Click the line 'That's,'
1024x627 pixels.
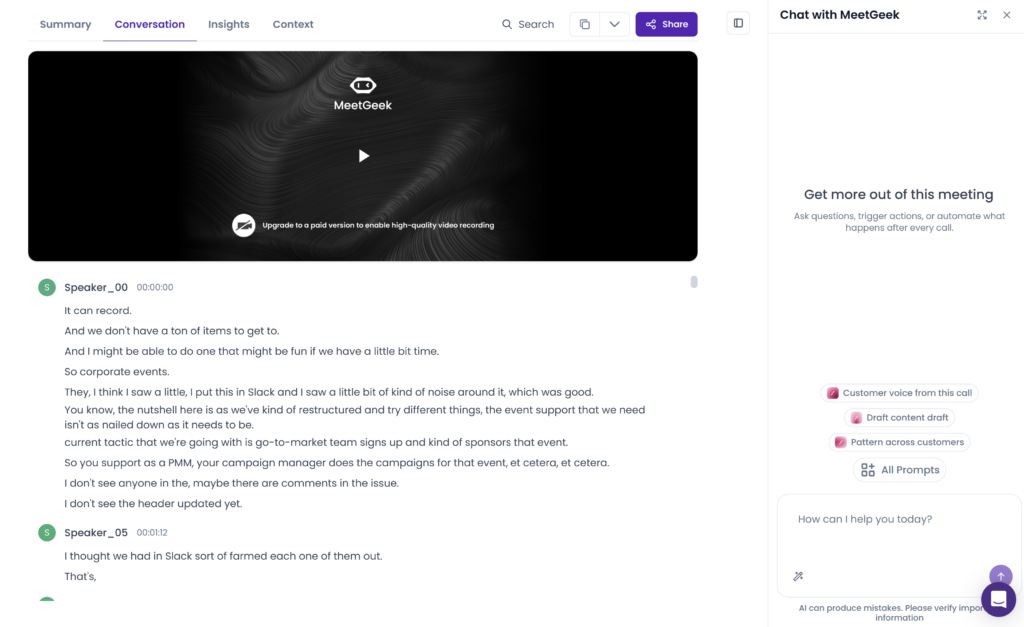click(80, 576)
